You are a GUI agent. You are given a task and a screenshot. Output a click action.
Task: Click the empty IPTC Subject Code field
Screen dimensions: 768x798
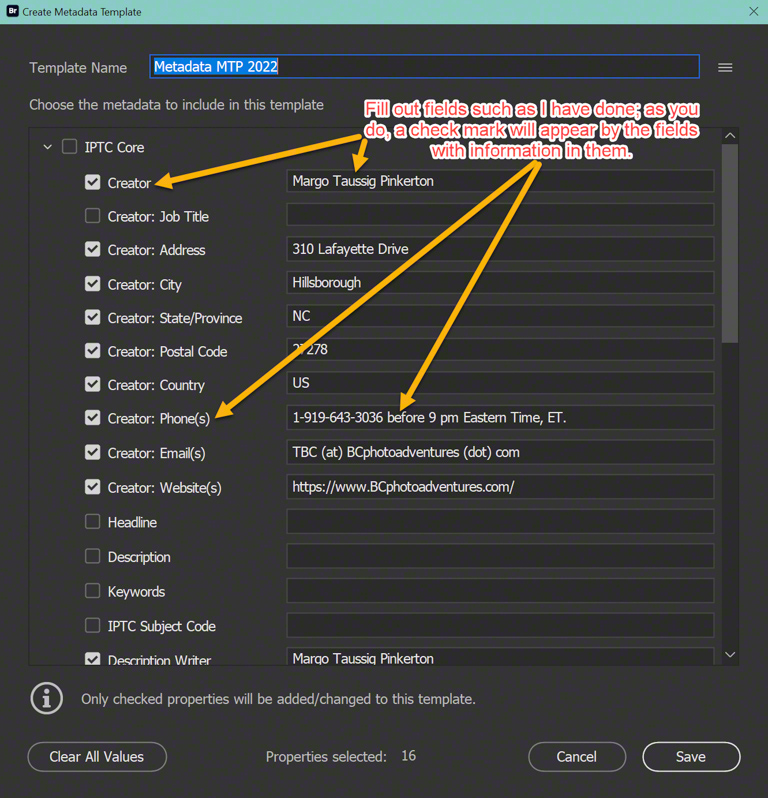coord(500,625)
